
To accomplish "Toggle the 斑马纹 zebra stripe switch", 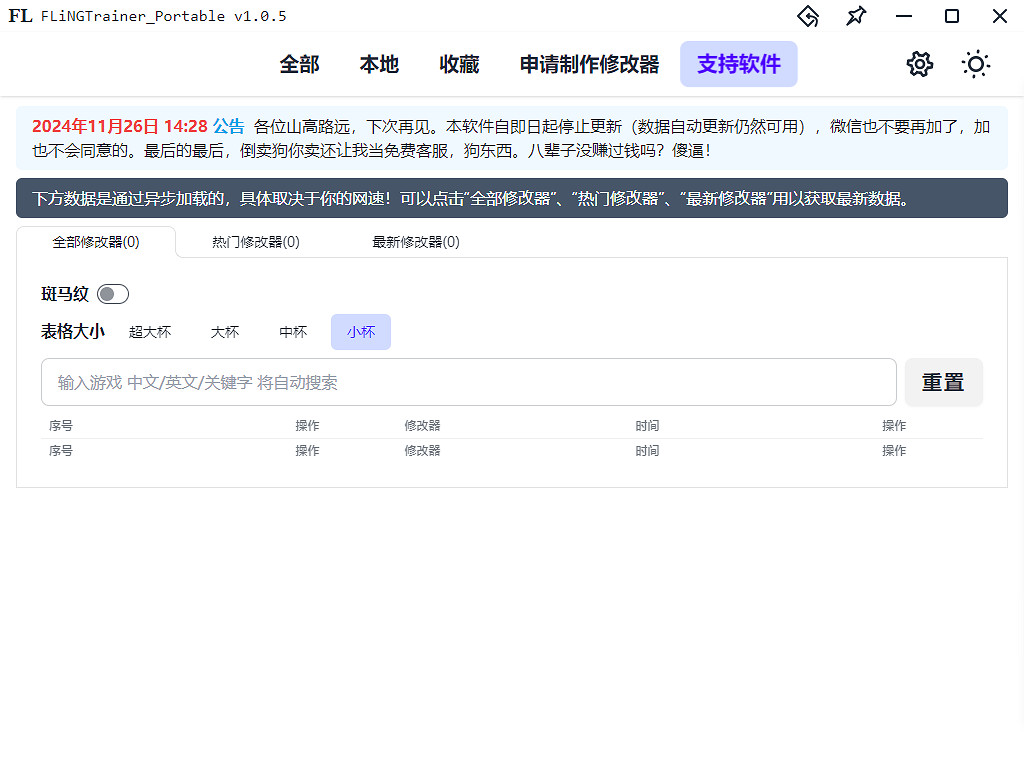I will (x=112, y=293).
